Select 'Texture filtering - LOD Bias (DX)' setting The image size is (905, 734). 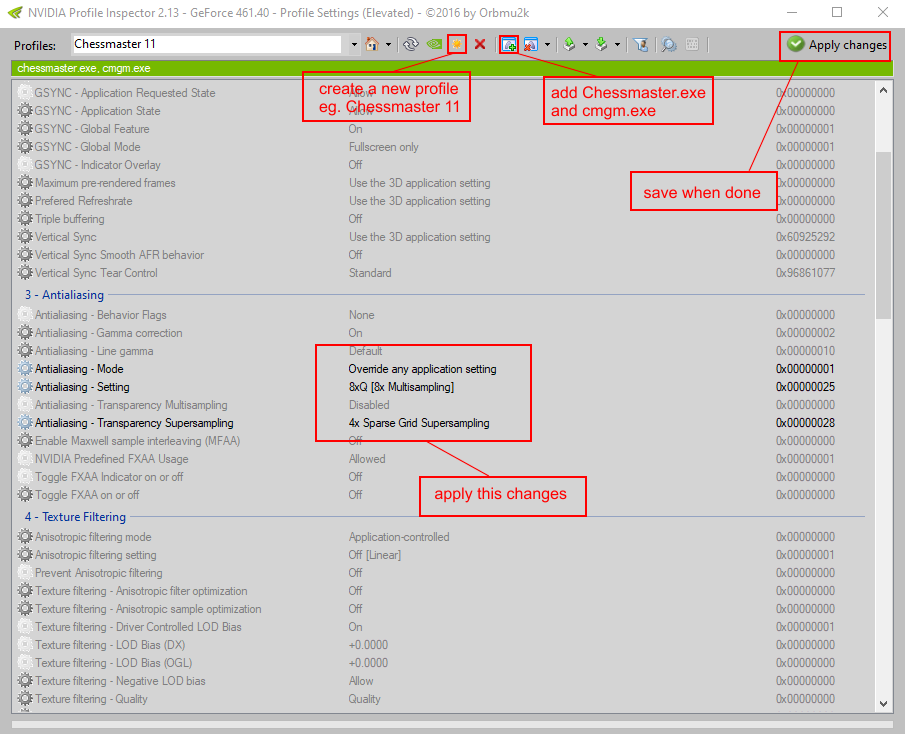[x=110, y=645]
